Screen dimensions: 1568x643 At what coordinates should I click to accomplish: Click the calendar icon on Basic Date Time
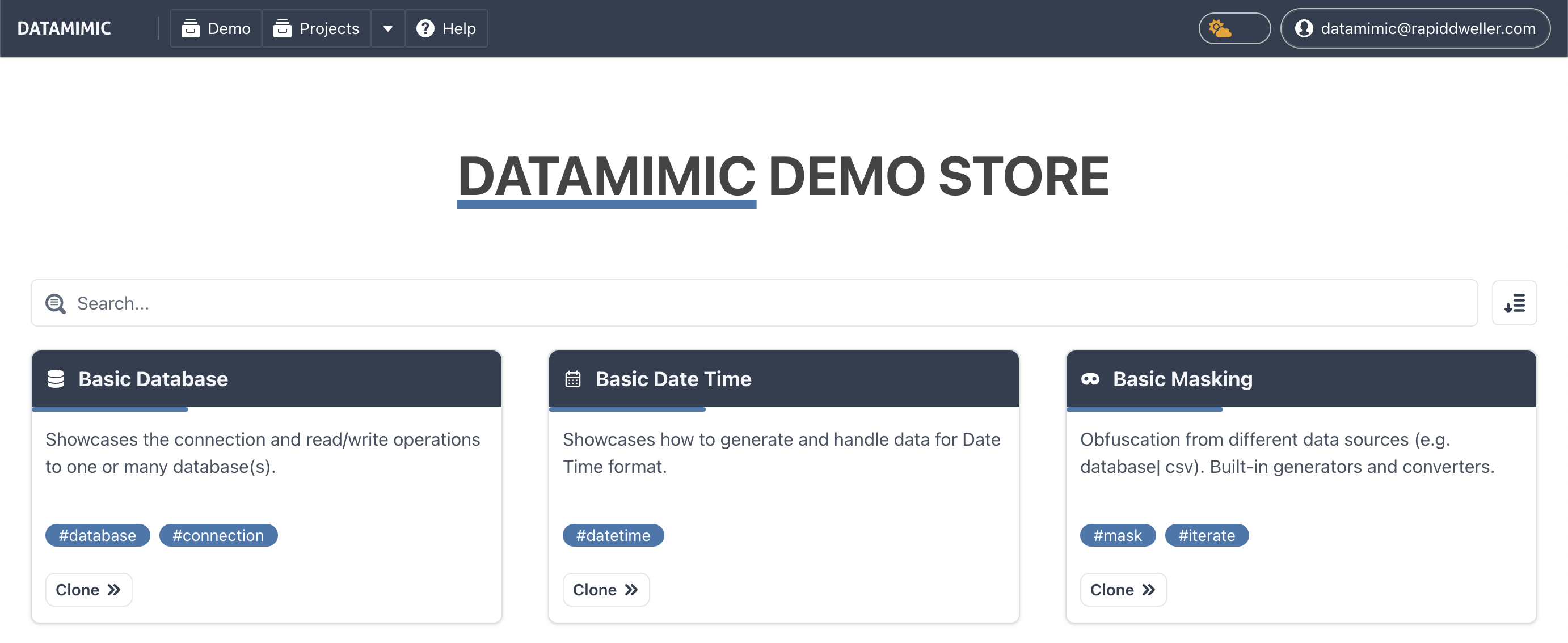tap(573, 378)
